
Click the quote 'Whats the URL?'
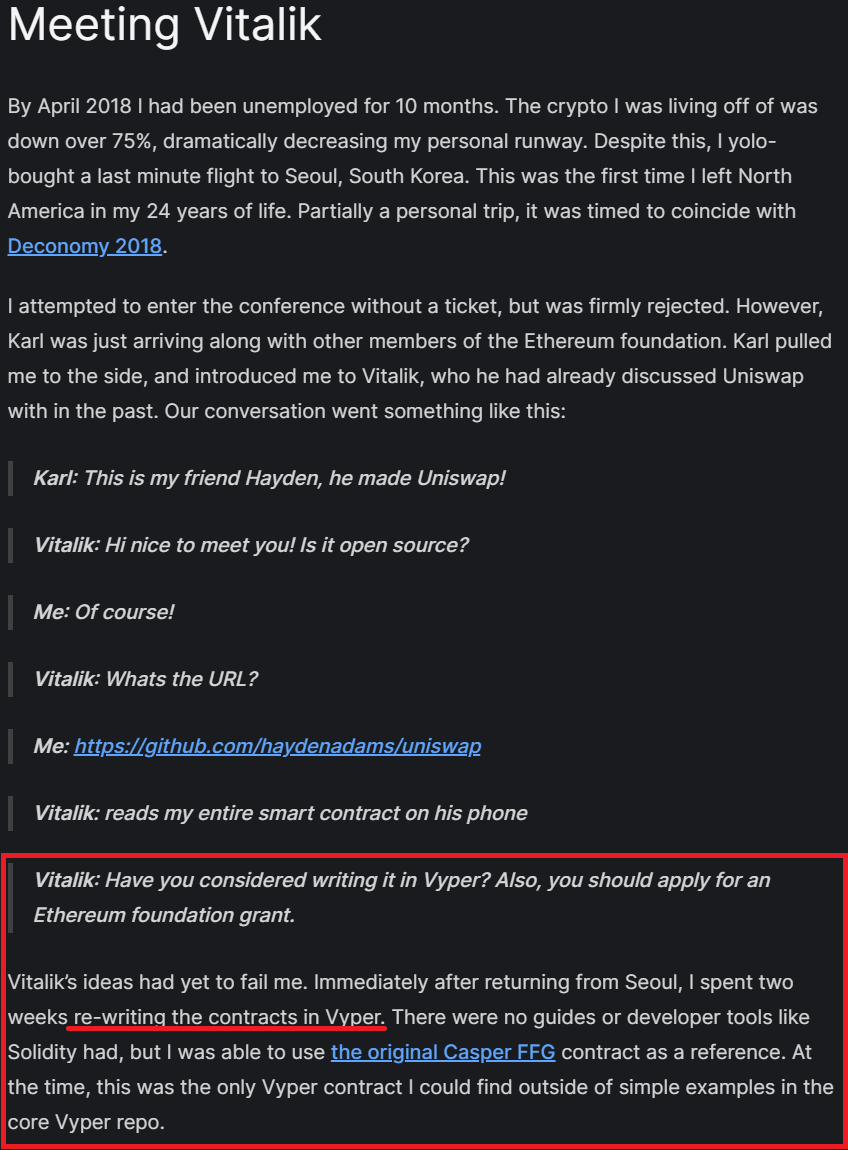pos(146,678)
